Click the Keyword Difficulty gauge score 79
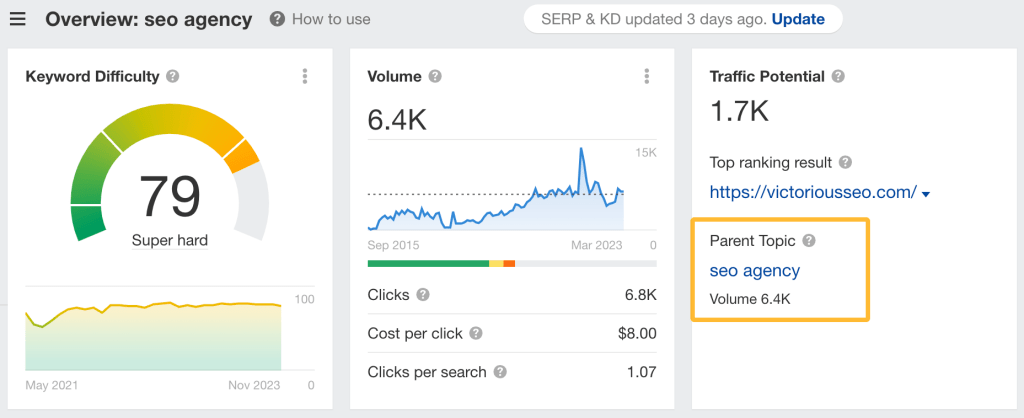Viewport: 1024px width, 418px height. coord(170,197)
